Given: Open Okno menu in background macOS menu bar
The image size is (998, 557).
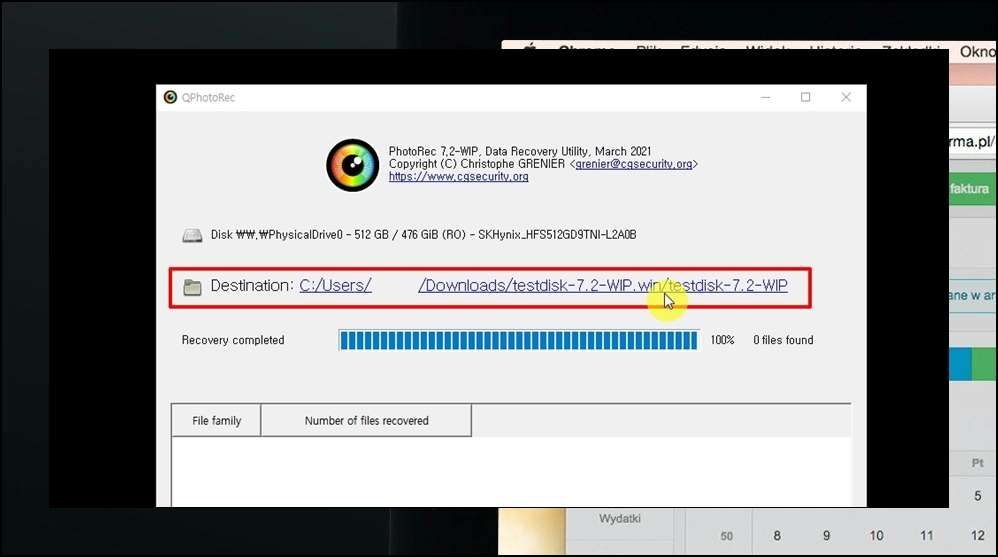Looking at the screenshot, I should tap(977, 52).
